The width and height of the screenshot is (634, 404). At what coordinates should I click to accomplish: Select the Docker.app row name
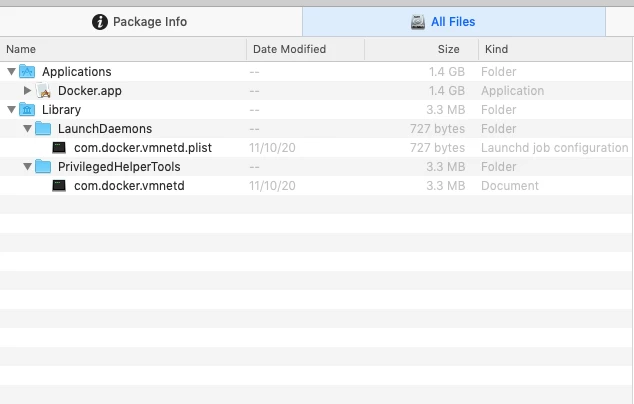click(90, 91)
